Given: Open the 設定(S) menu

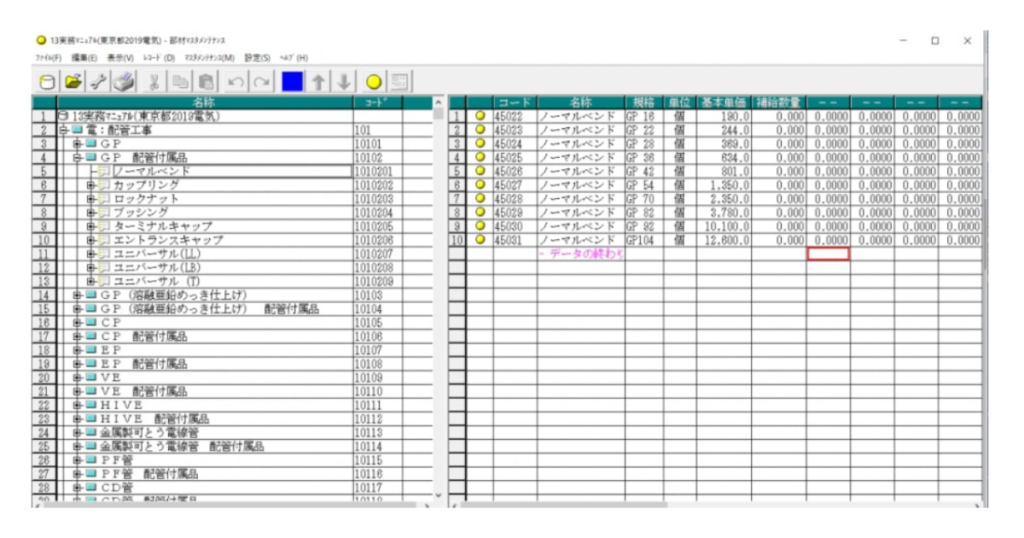Looking at the screenshot, I should 258,58.
